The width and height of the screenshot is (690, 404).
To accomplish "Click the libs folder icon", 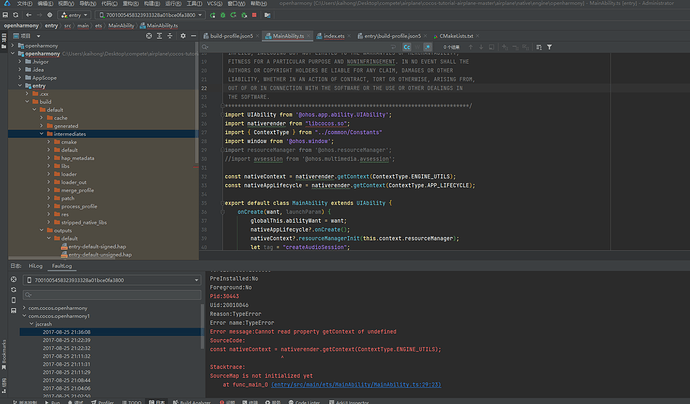I will coord(55,168).
